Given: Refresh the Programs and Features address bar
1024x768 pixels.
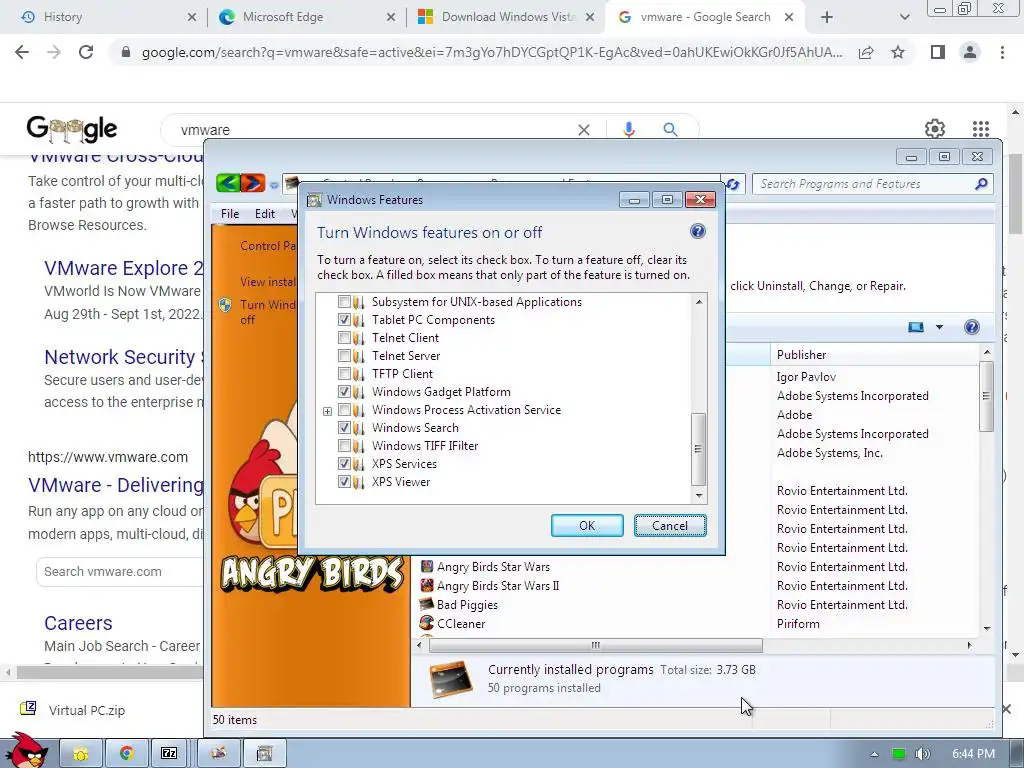Looking at the screenshot, I should click(733, 184).
